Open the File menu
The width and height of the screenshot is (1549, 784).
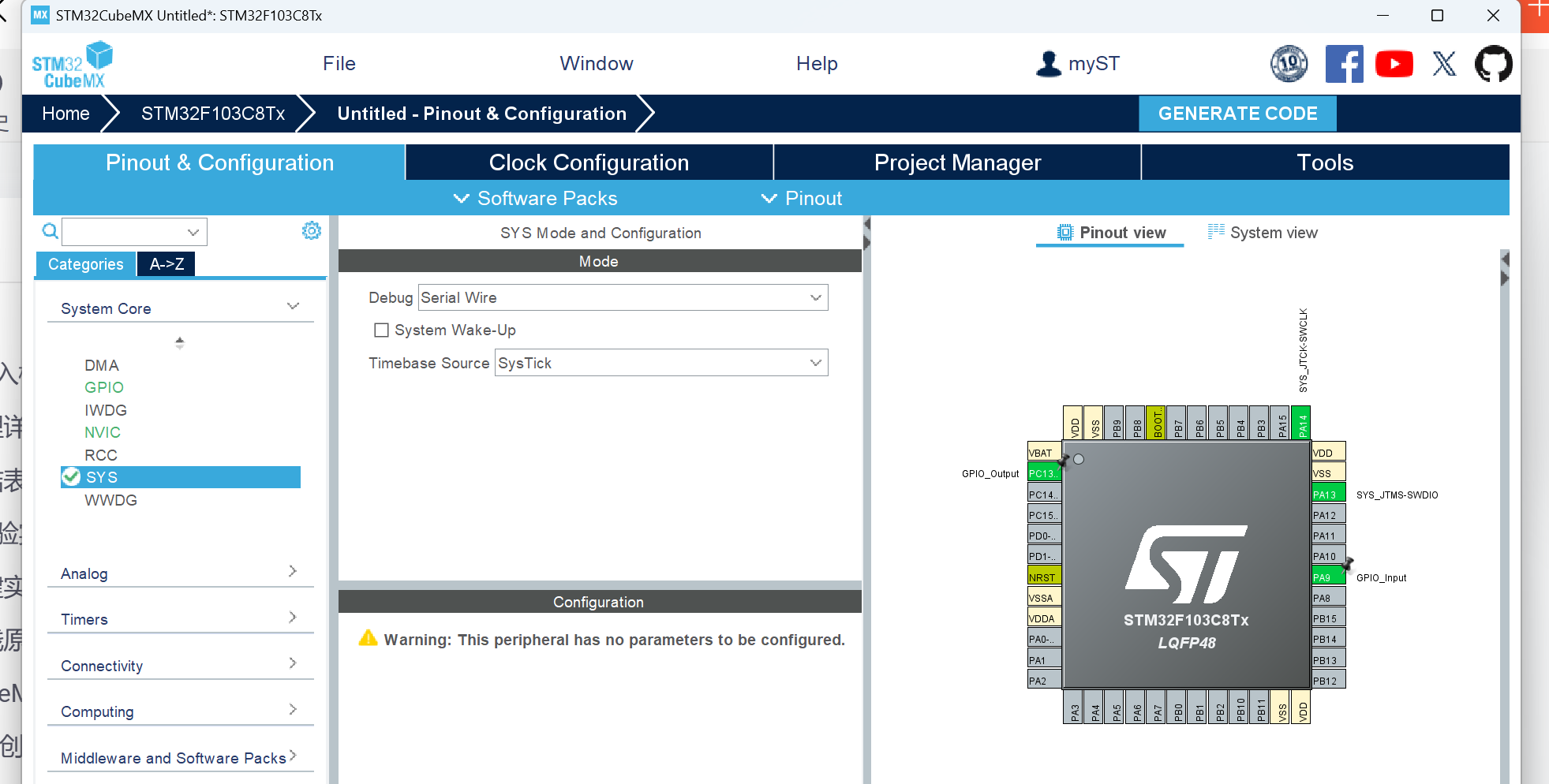tap(339, 64)
